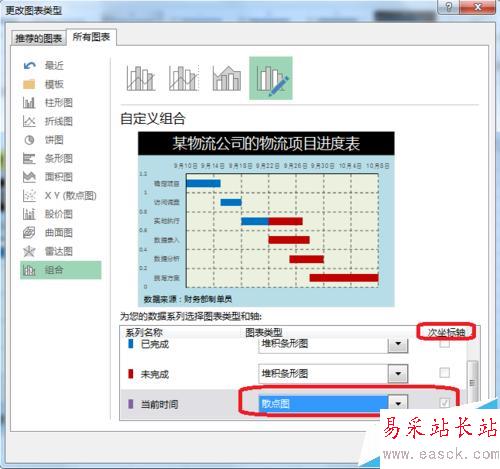Screen dimensions: 500x469
Task: Toggle secondary axis checkbox for 已完成 series
Action: point(444,343)
